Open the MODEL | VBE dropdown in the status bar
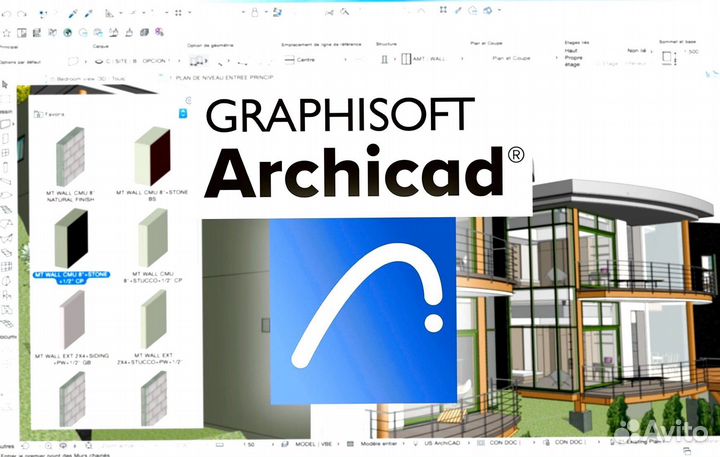 click(x=311, y=444)
